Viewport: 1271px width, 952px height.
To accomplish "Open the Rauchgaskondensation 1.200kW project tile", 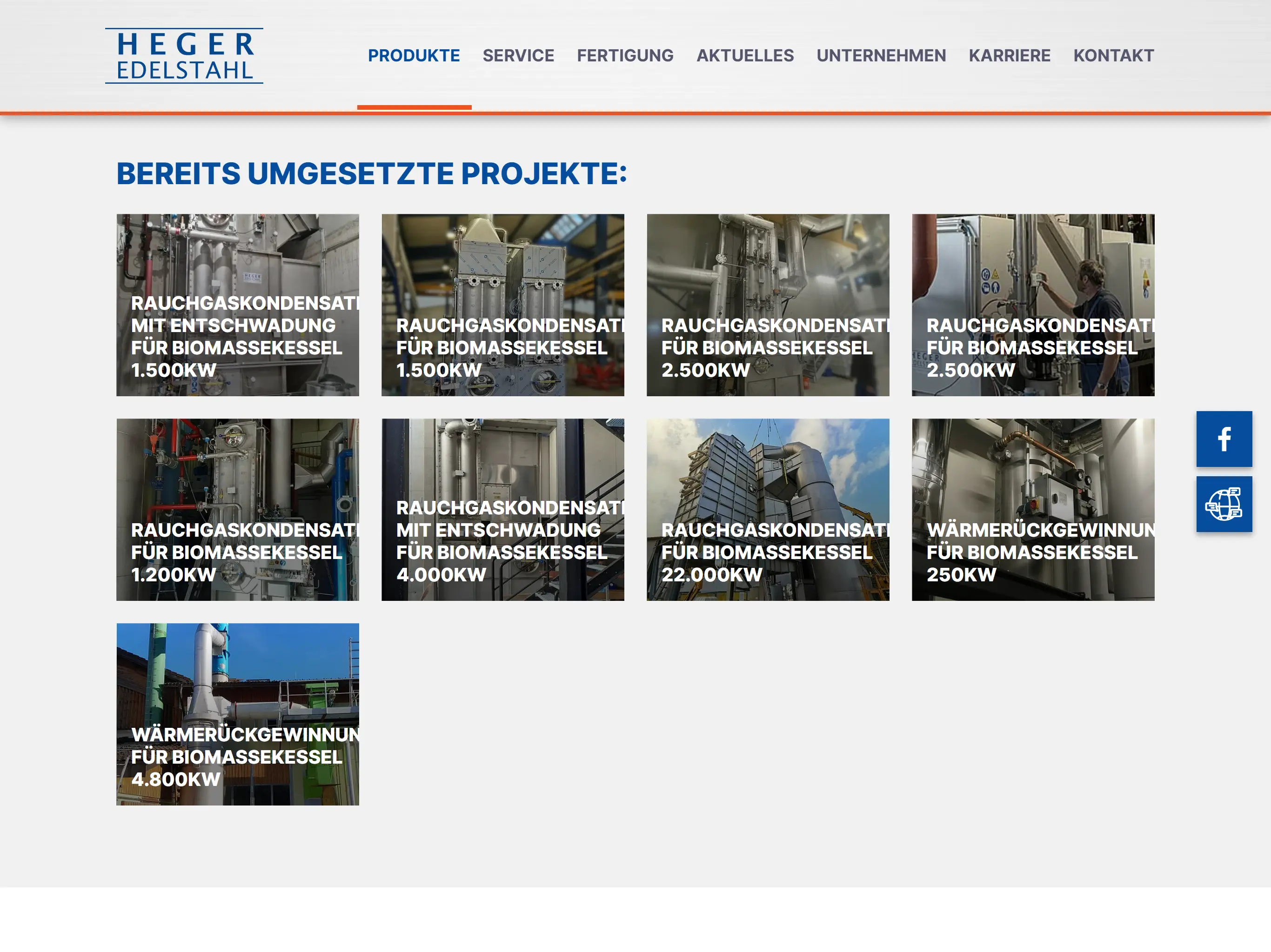I will (x=237, y=510).
